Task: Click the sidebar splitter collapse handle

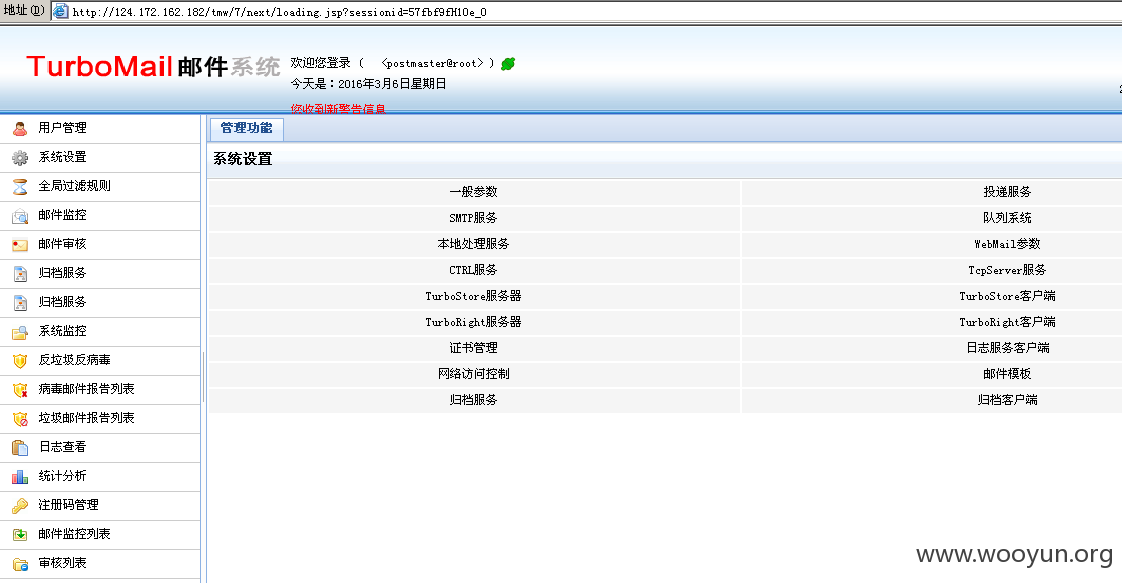Action: 203,376
